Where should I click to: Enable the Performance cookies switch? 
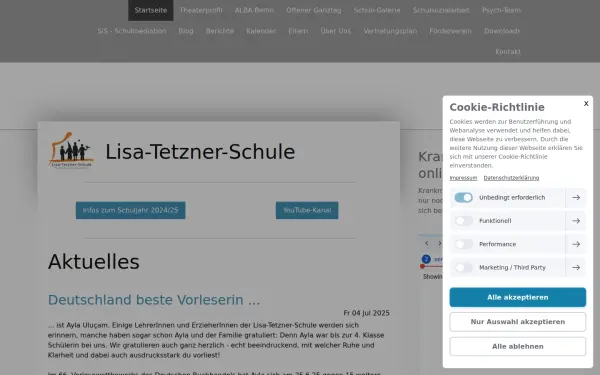[x=463, y=244]
